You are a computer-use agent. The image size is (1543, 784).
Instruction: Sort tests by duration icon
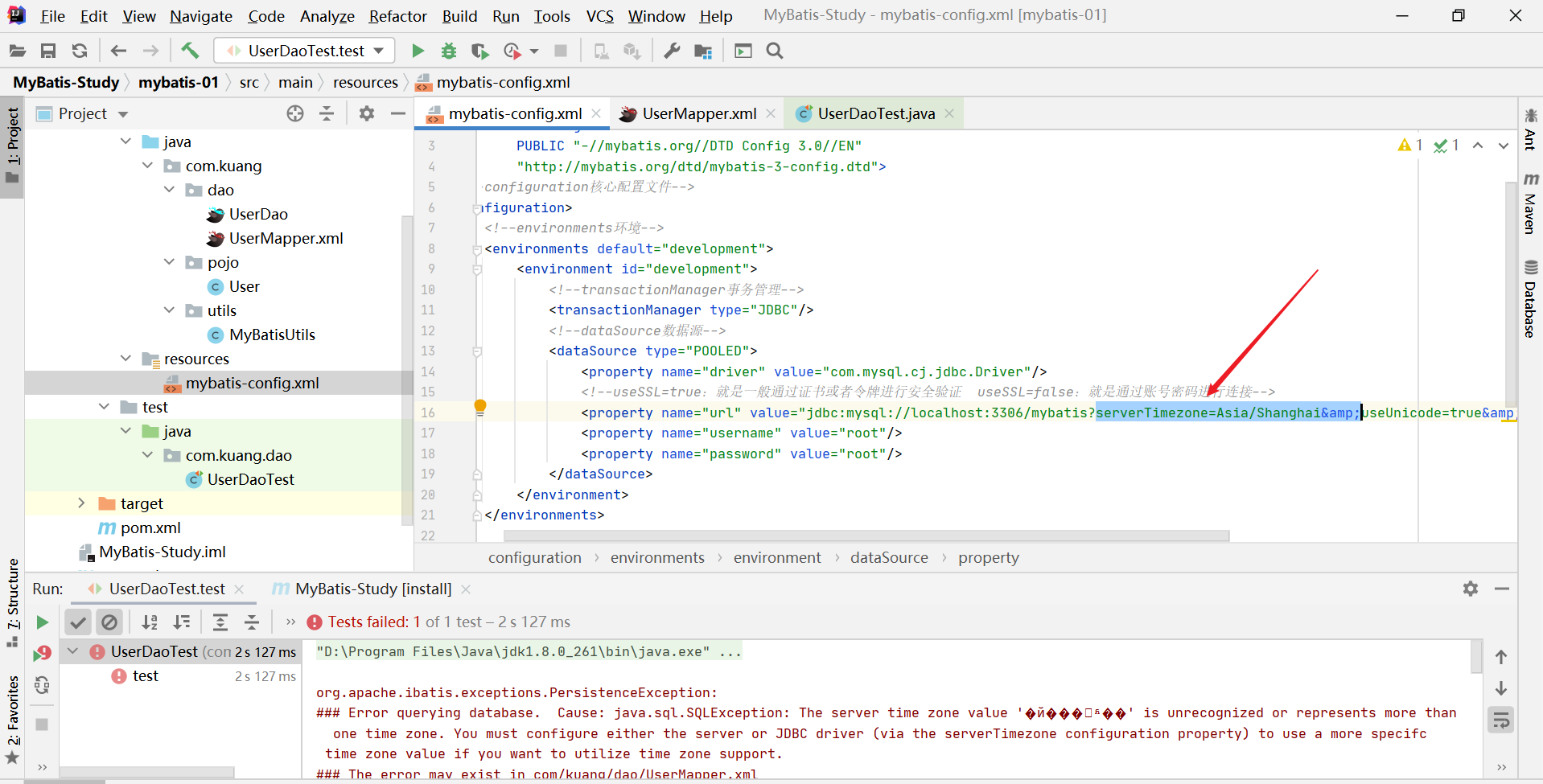pyautogui.click(x=182, y=622)
